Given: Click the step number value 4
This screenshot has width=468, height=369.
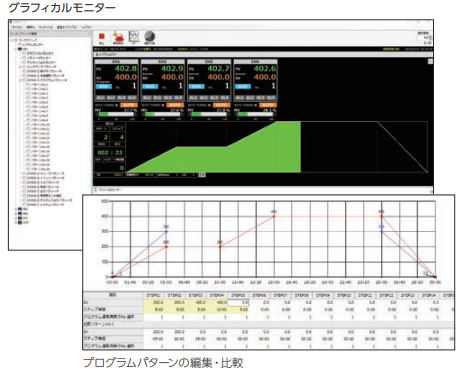Looking at the screenshot, I should pyautogui.click(x=121, y=137).
